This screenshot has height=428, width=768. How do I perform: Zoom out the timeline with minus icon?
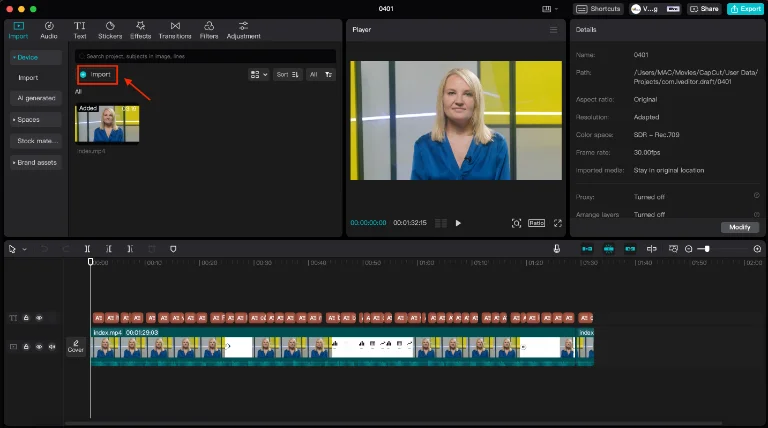(689, 249)
